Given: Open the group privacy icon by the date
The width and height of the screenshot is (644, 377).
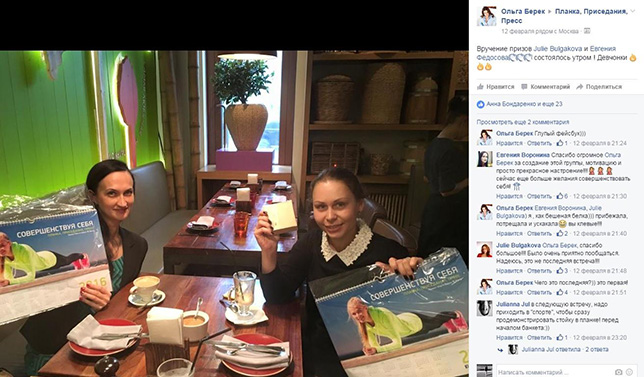Looking at the screenshot, I should [x=587, y=31].
